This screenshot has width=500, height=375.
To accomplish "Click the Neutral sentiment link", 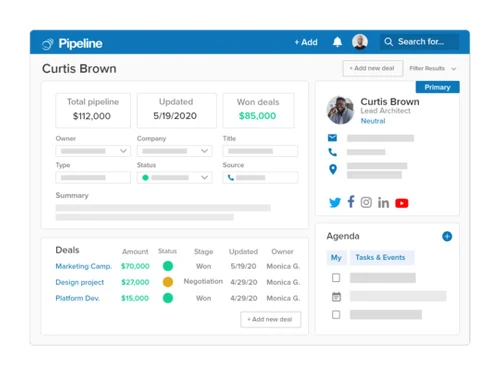I will coord(373,121).
